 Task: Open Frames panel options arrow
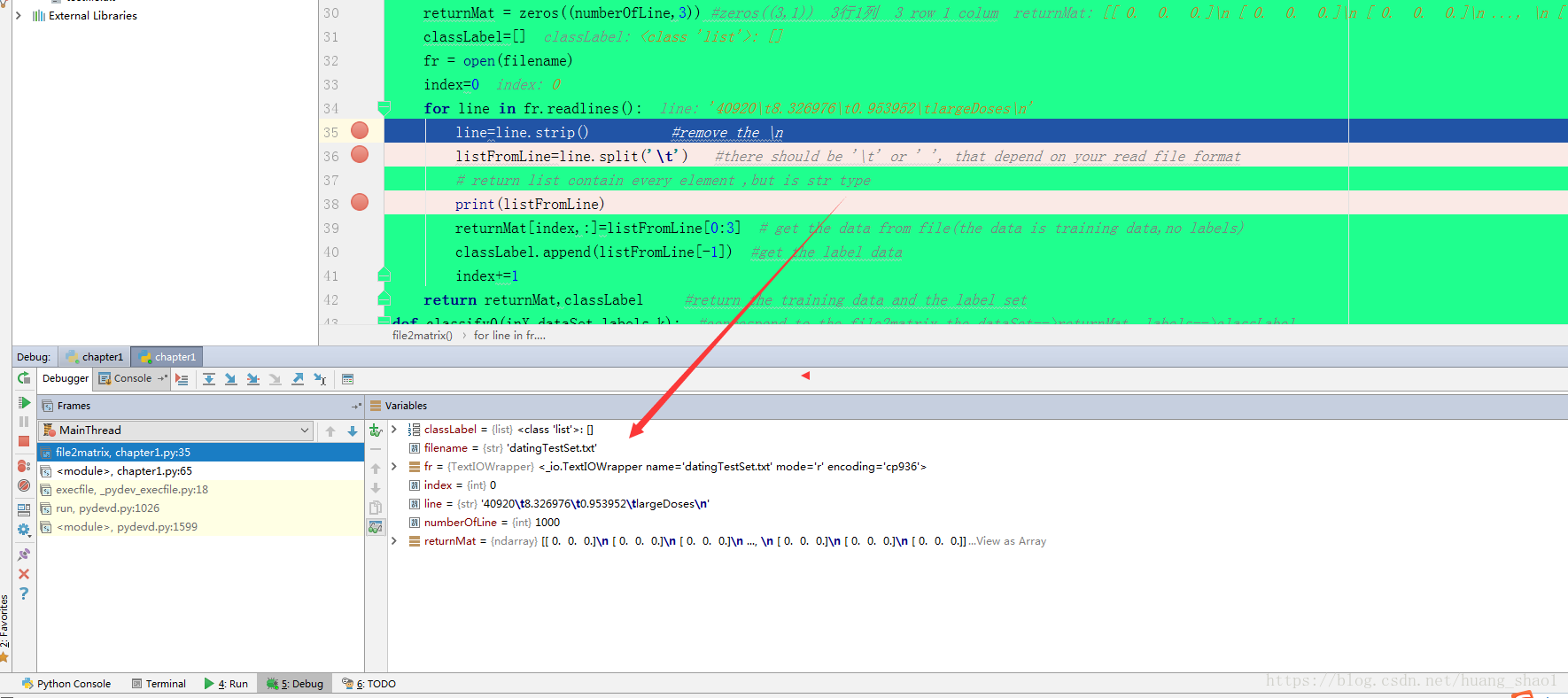coord(356,406)
